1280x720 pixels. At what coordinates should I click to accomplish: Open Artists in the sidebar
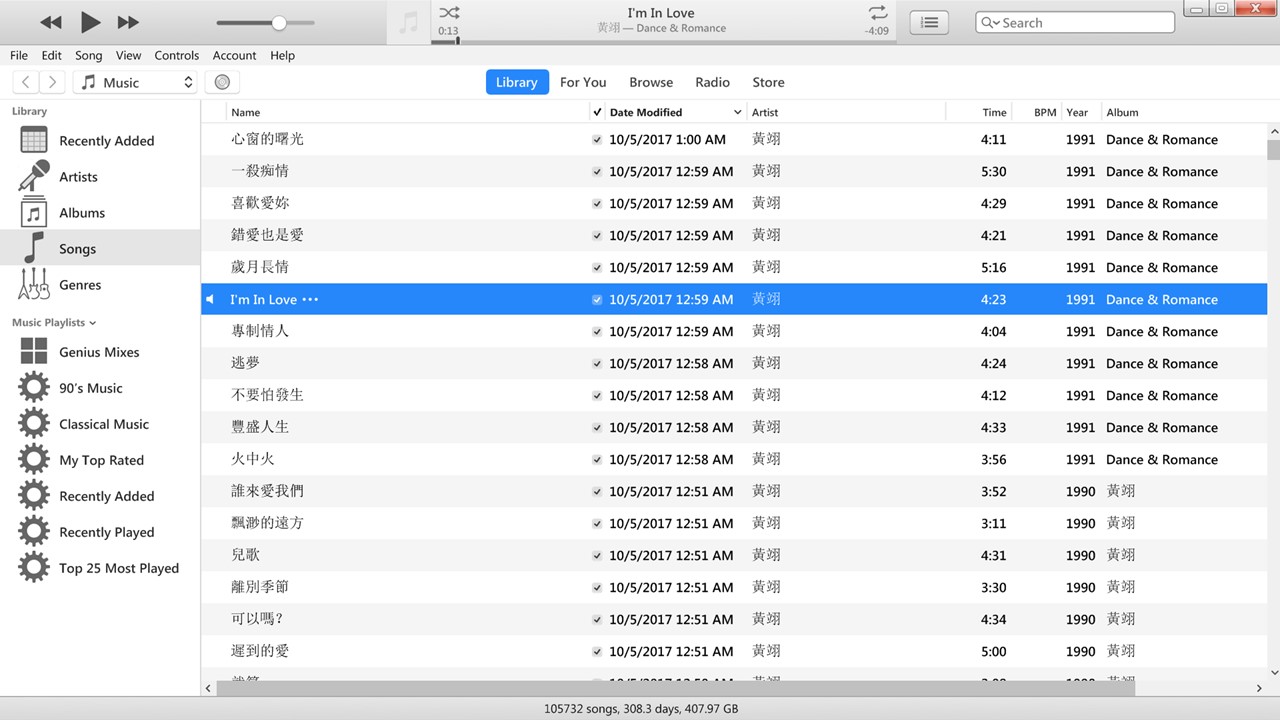pos(100,177)
